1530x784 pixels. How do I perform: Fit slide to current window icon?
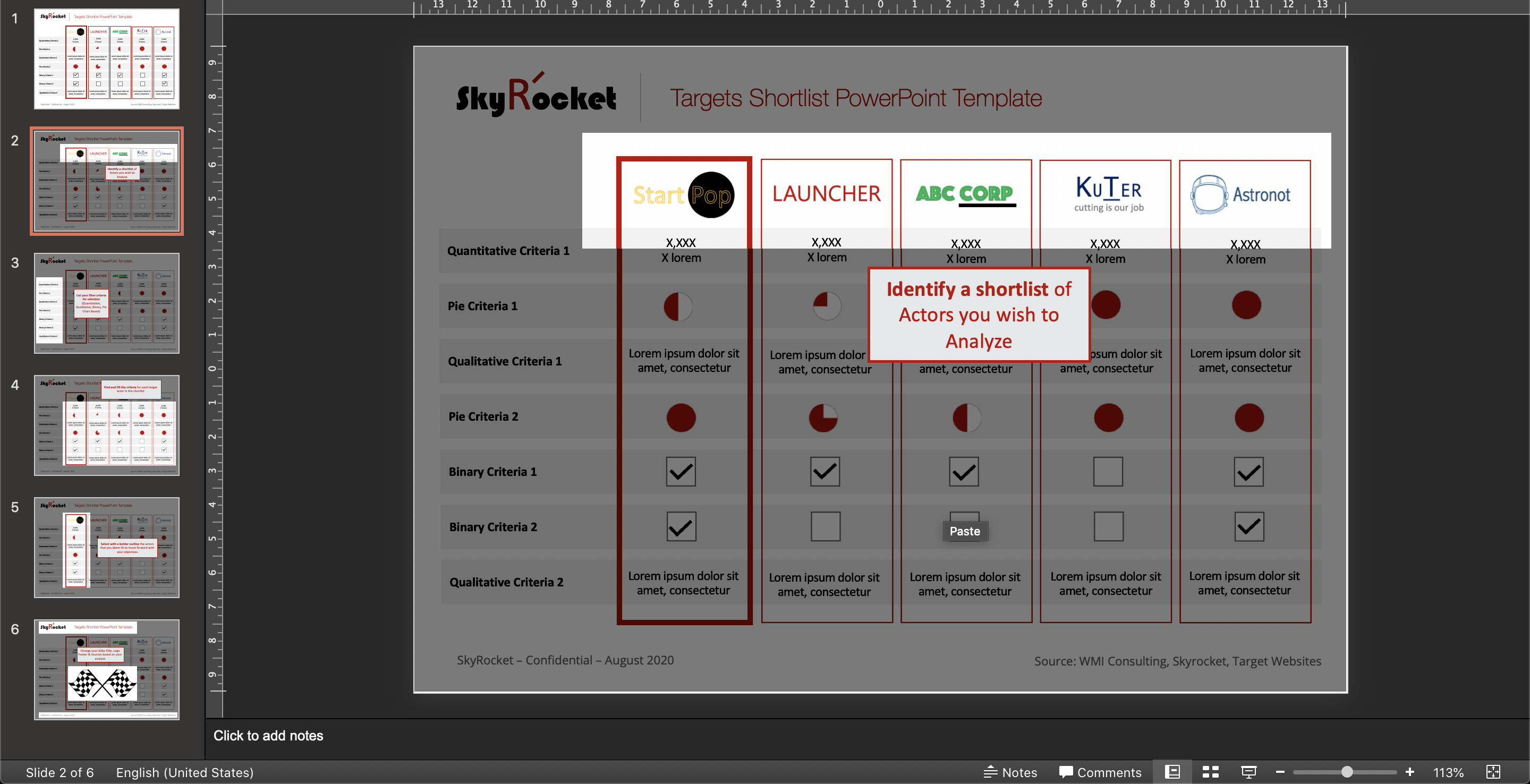tap(1493, 772)
